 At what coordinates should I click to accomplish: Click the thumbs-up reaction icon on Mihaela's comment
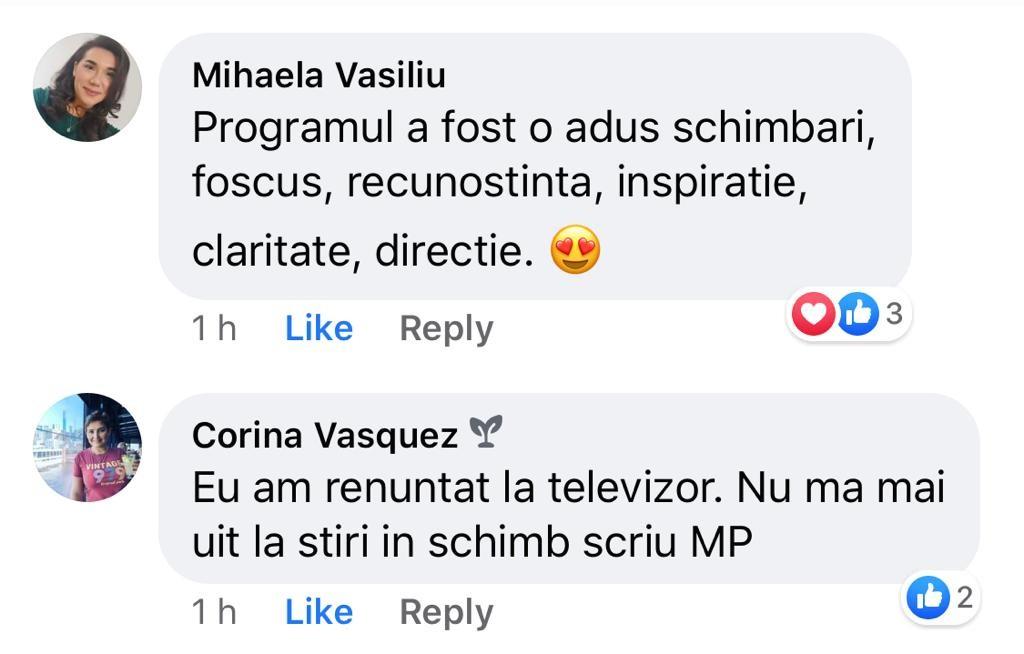point(857,314)
